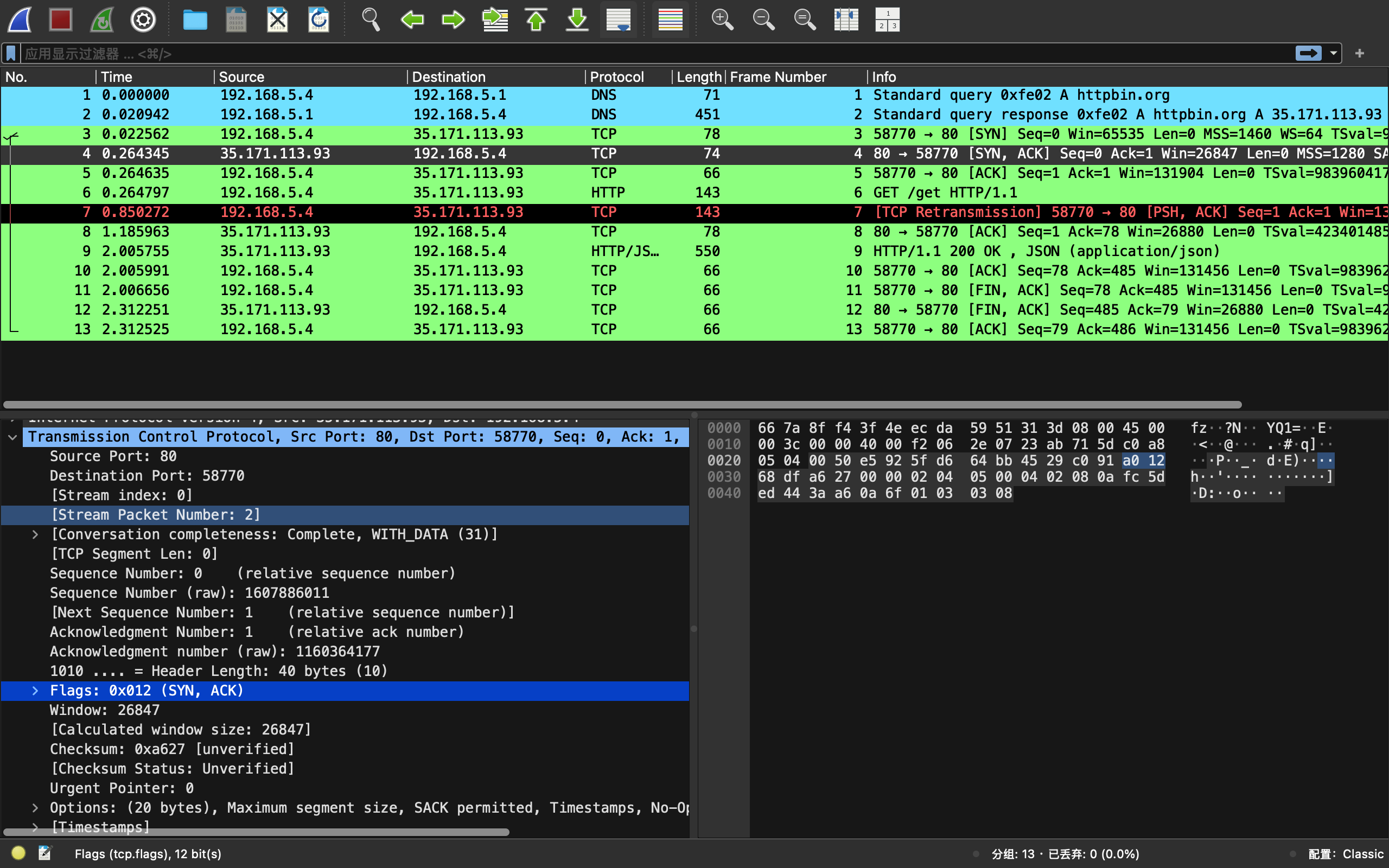Apply the display filter arrow
This screenshot has width=1389, height=868.
pyautogui.click(x=1308, y=53)
